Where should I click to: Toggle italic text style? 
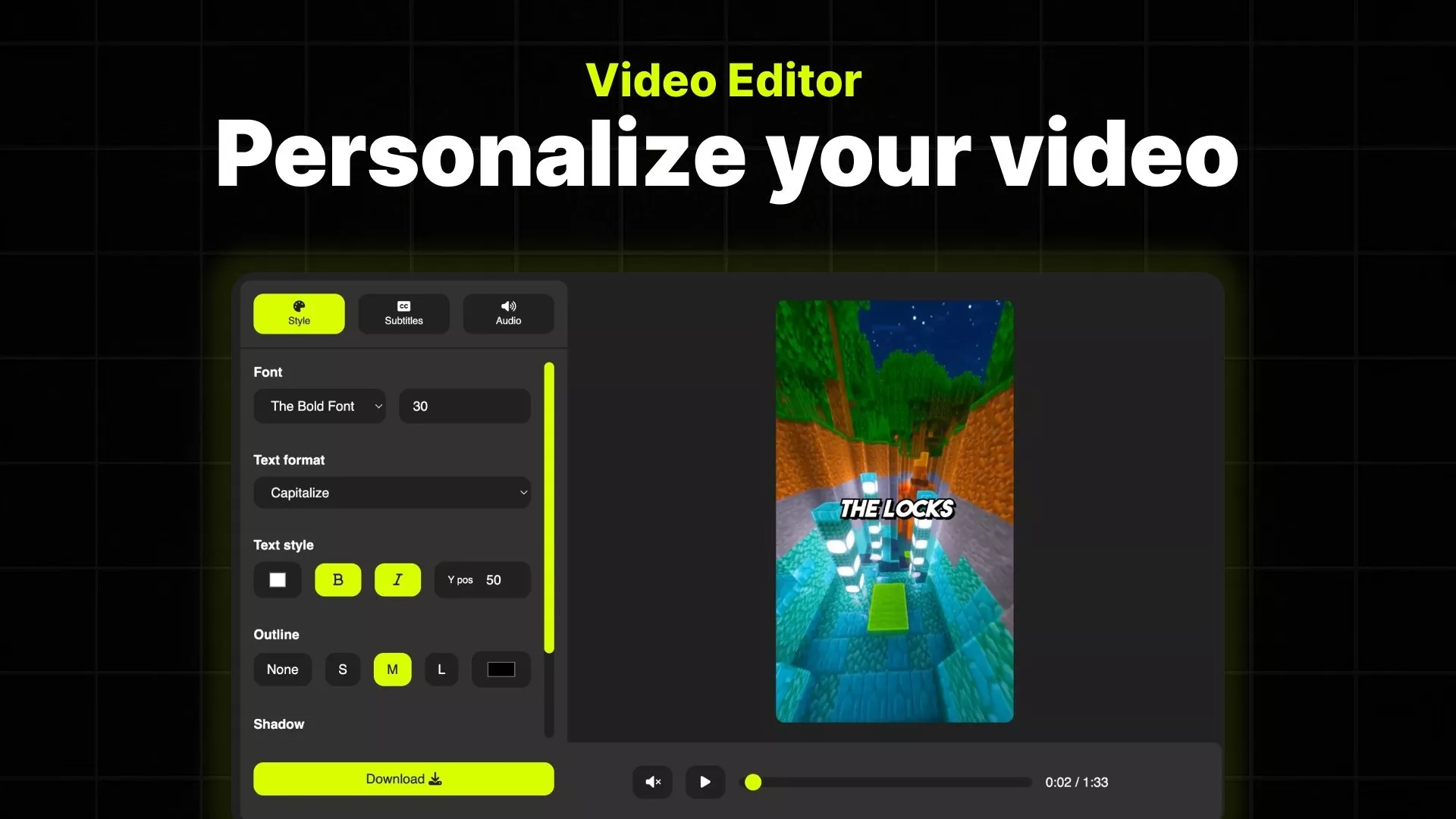pos(397,580)
